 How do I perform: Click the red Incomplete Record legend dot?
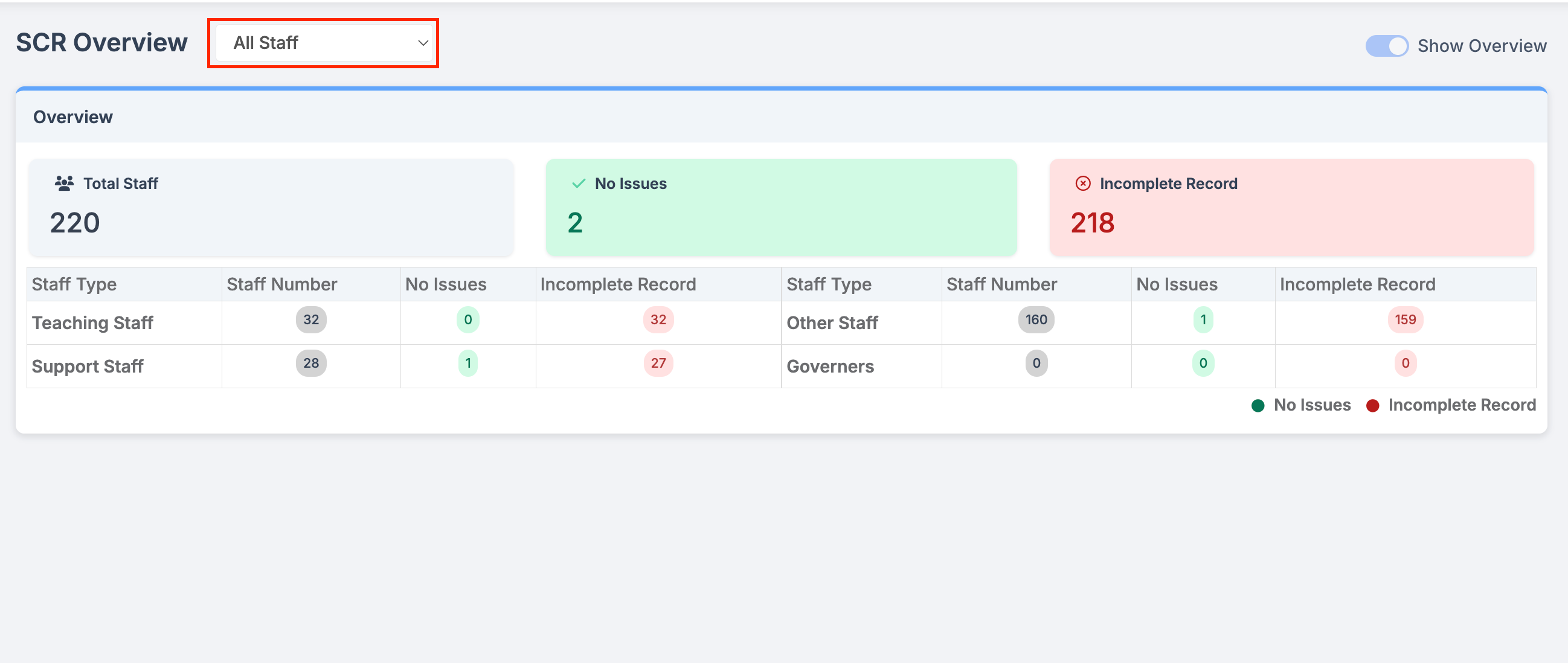[1372, 406]
